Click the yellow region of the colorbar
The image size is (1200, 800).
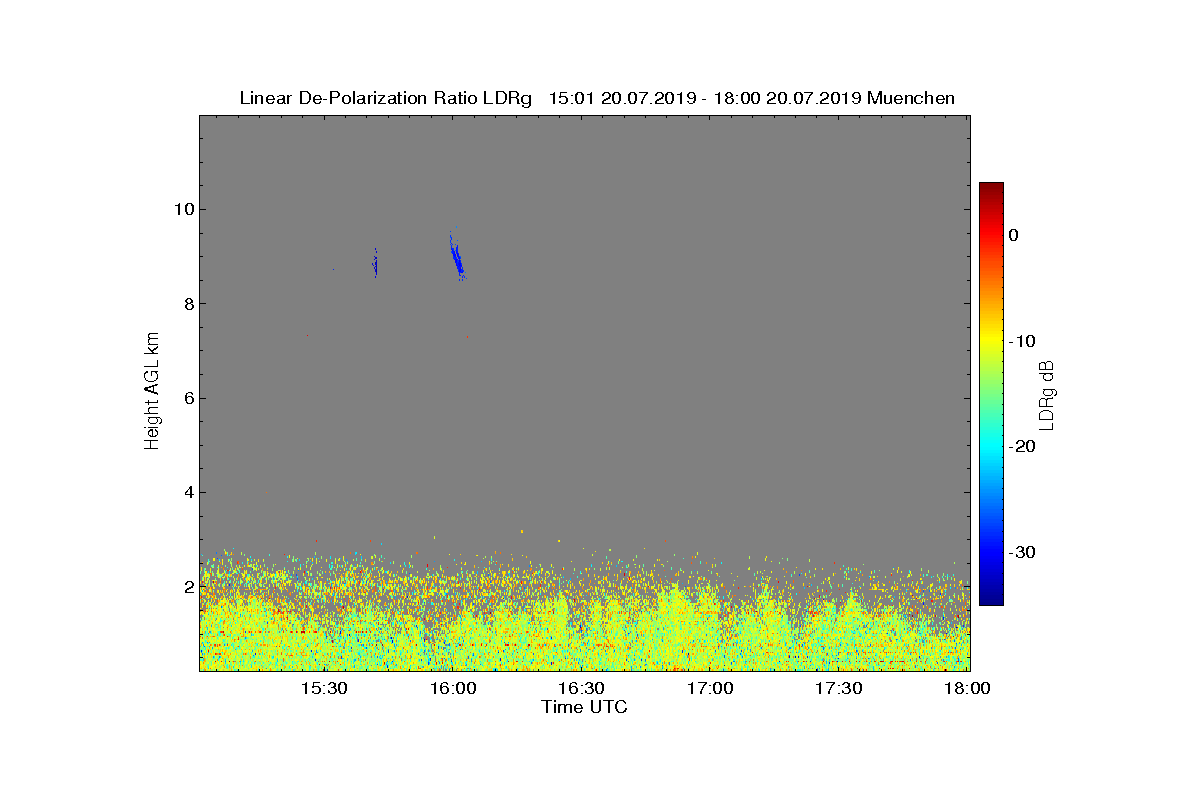tap(991, 340)
